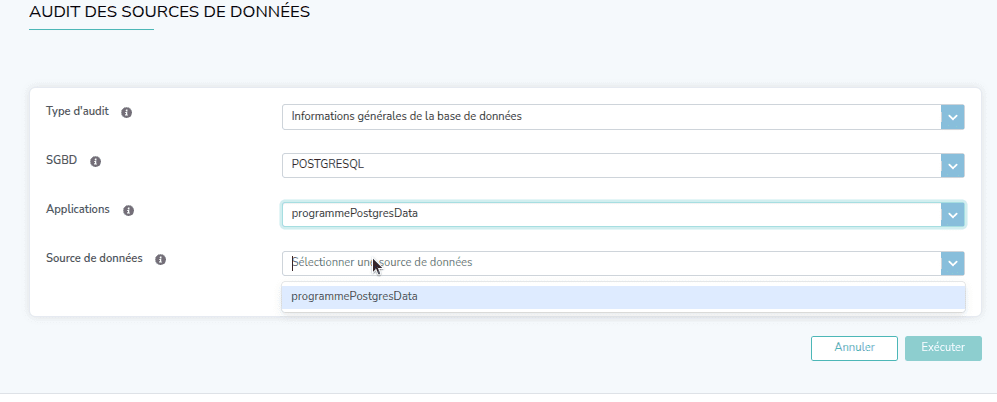Click the 'Source de données' label text
This screenshot has height=402, width=997.
94,258
